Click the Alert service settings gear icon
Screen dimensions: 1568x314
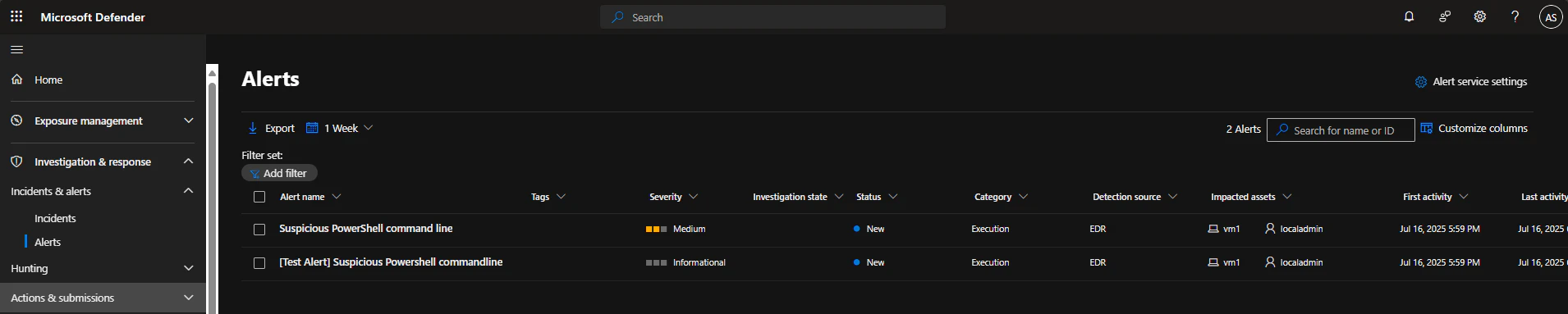tap(1421, 82)
